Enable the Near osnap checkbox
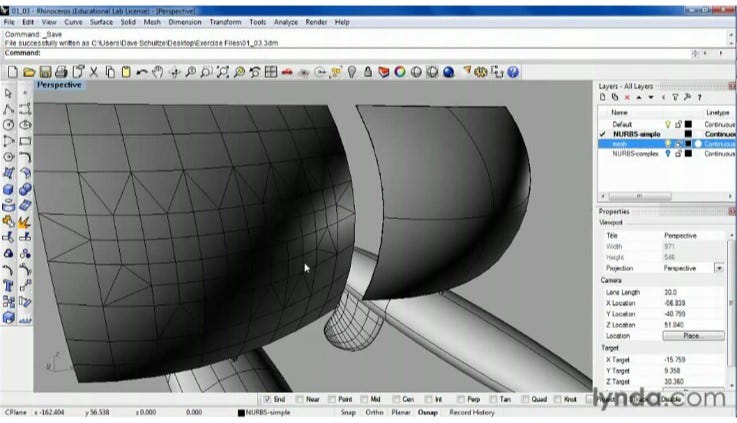737x423 pixels. (300, 397)
